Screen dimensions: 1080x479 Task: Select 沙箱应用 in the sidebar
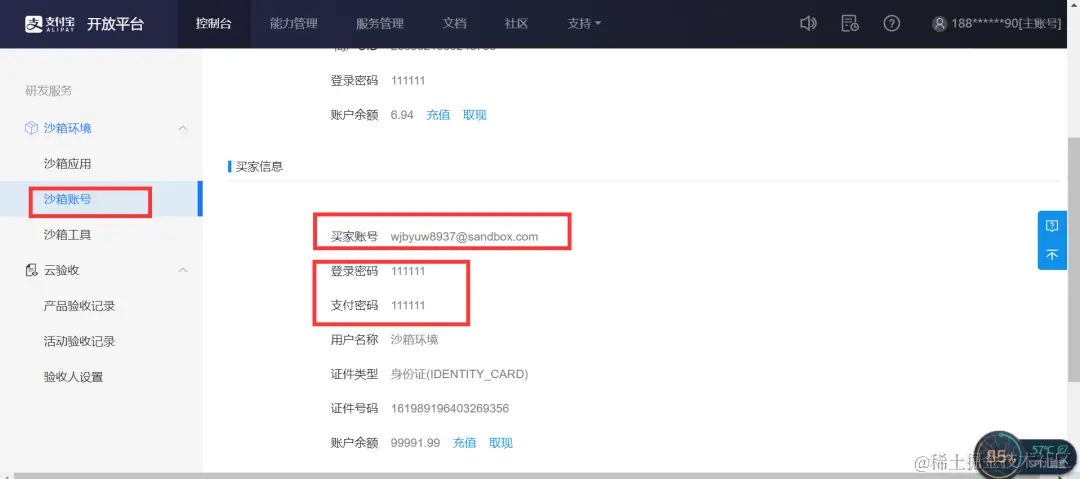tap(68, 164)
